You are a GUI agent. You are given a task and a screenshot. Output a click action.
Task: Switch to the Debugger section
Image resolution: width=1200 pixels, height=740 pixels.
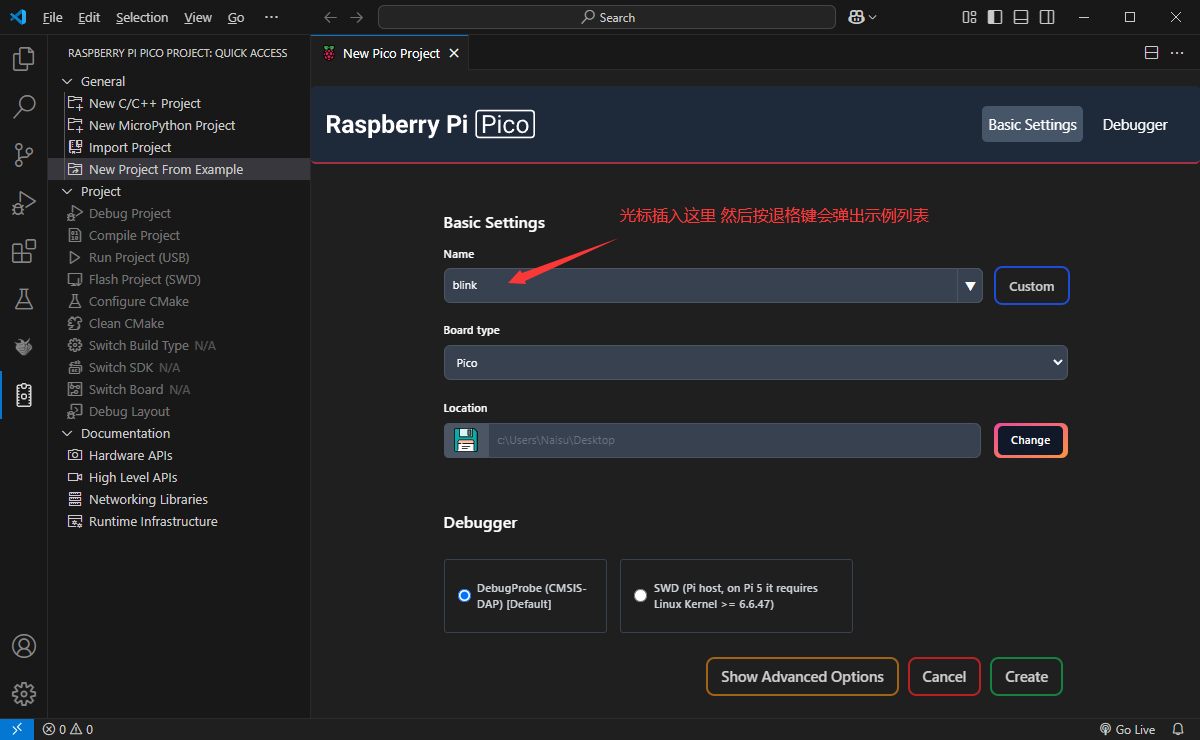1135,125
